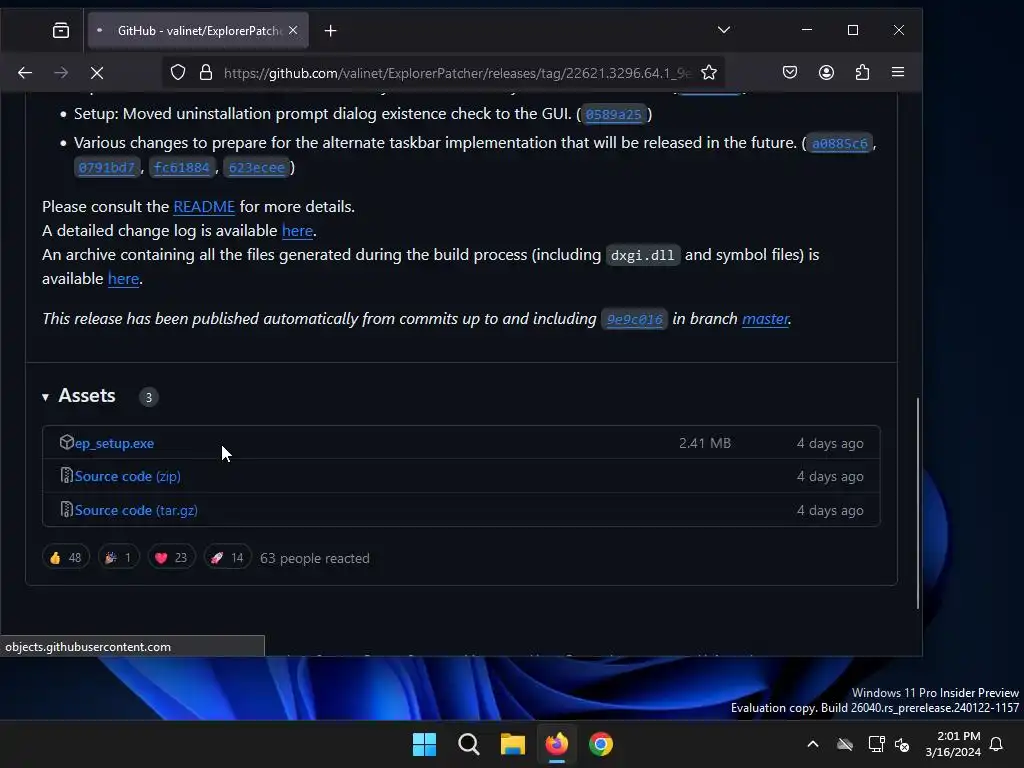Open the list all tabs chevron
The image size is (1024, 768).
tap(724, 30)
